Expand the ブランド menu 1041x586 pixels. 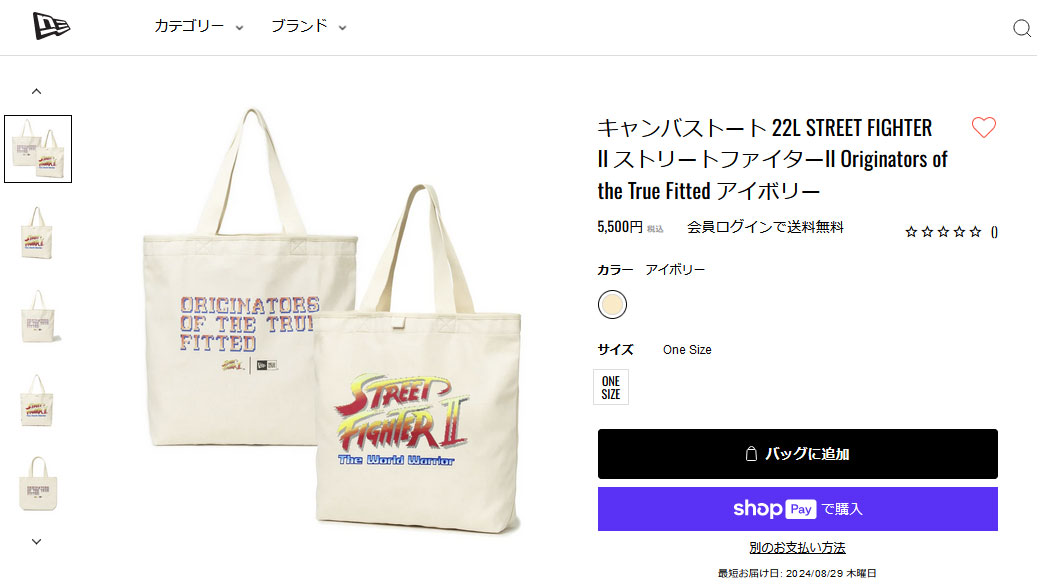click(x=309, y=27)
